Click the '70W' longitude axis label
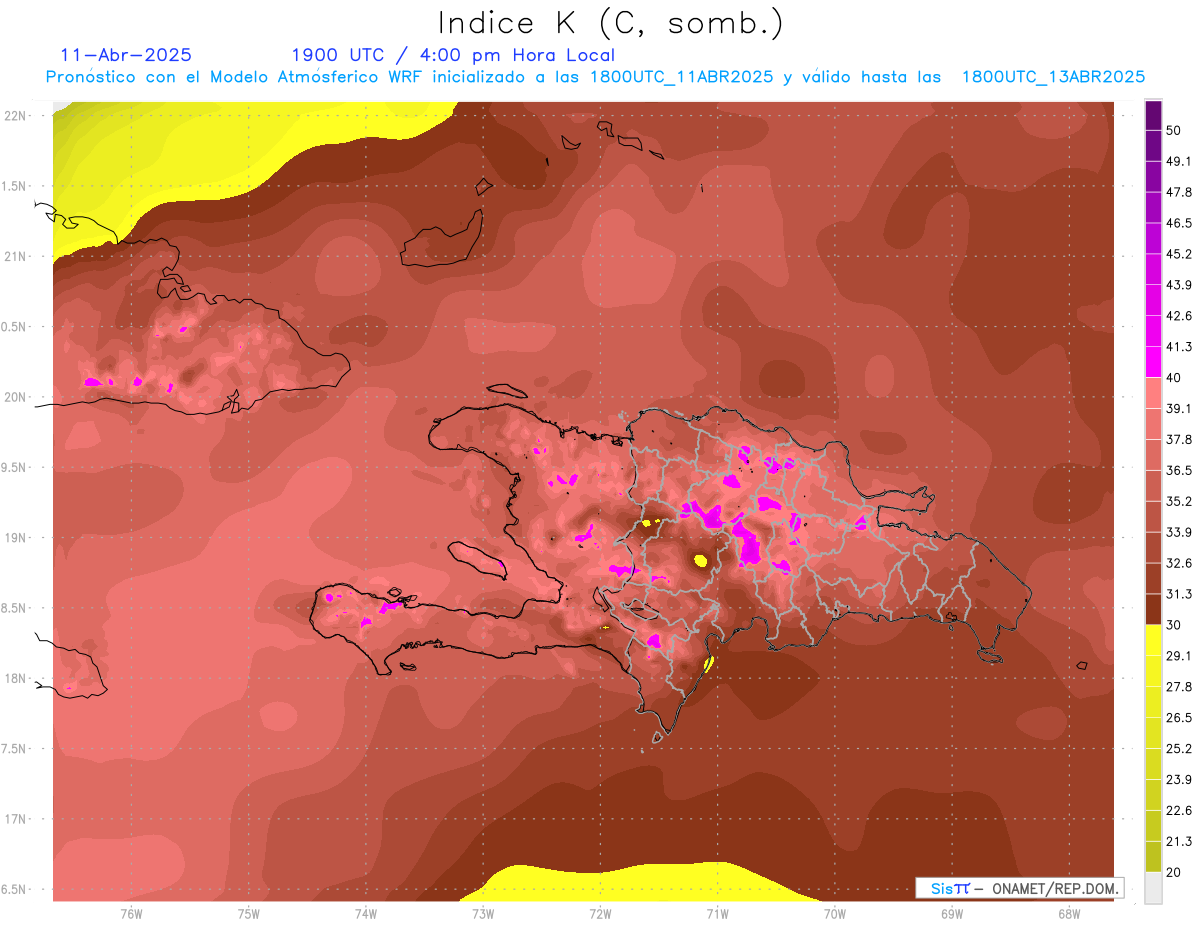1200x927 pixels. coord(835,914)
